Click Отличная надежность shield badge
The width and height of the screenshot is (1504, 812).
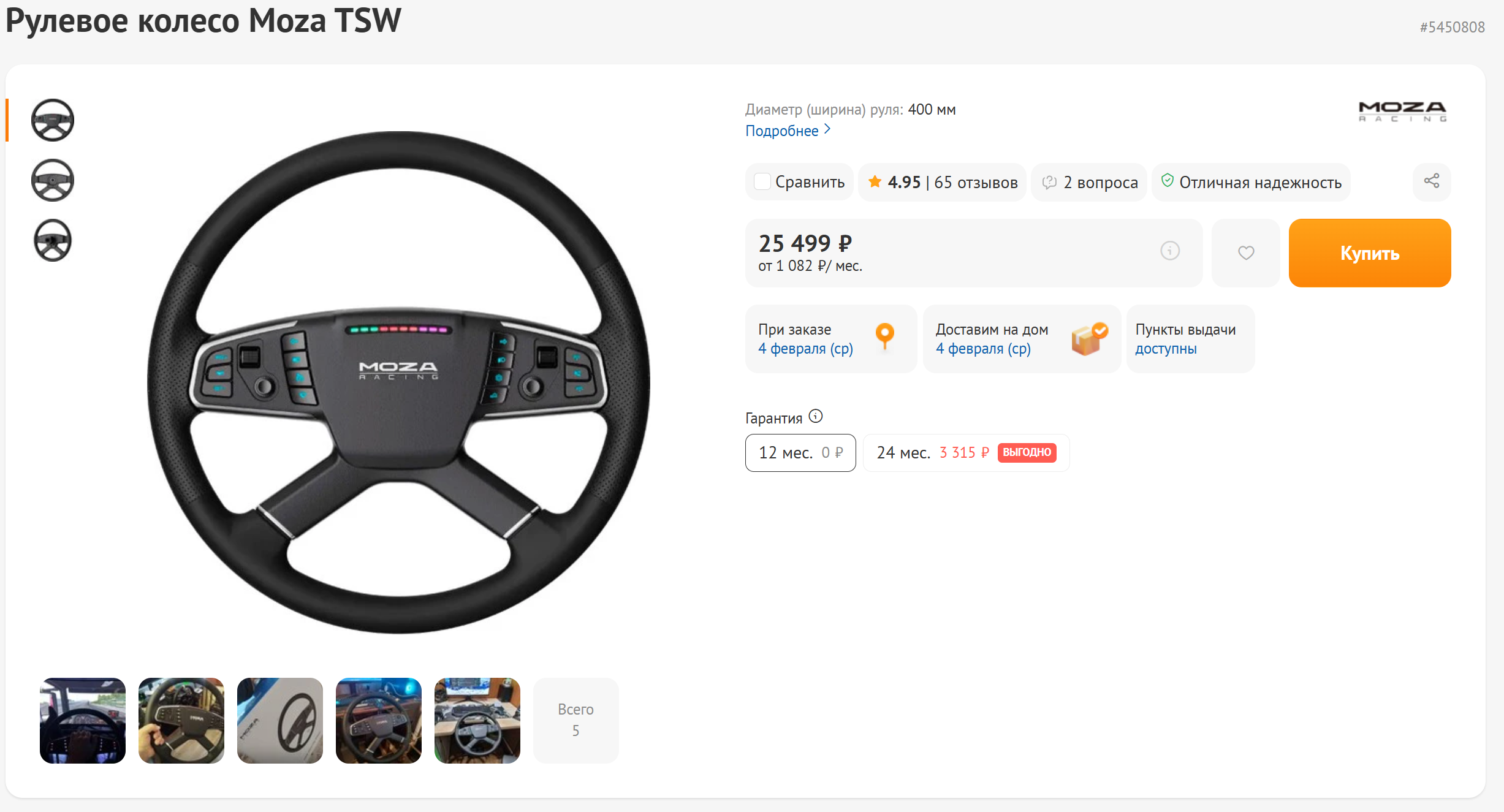pos(1251,182)
